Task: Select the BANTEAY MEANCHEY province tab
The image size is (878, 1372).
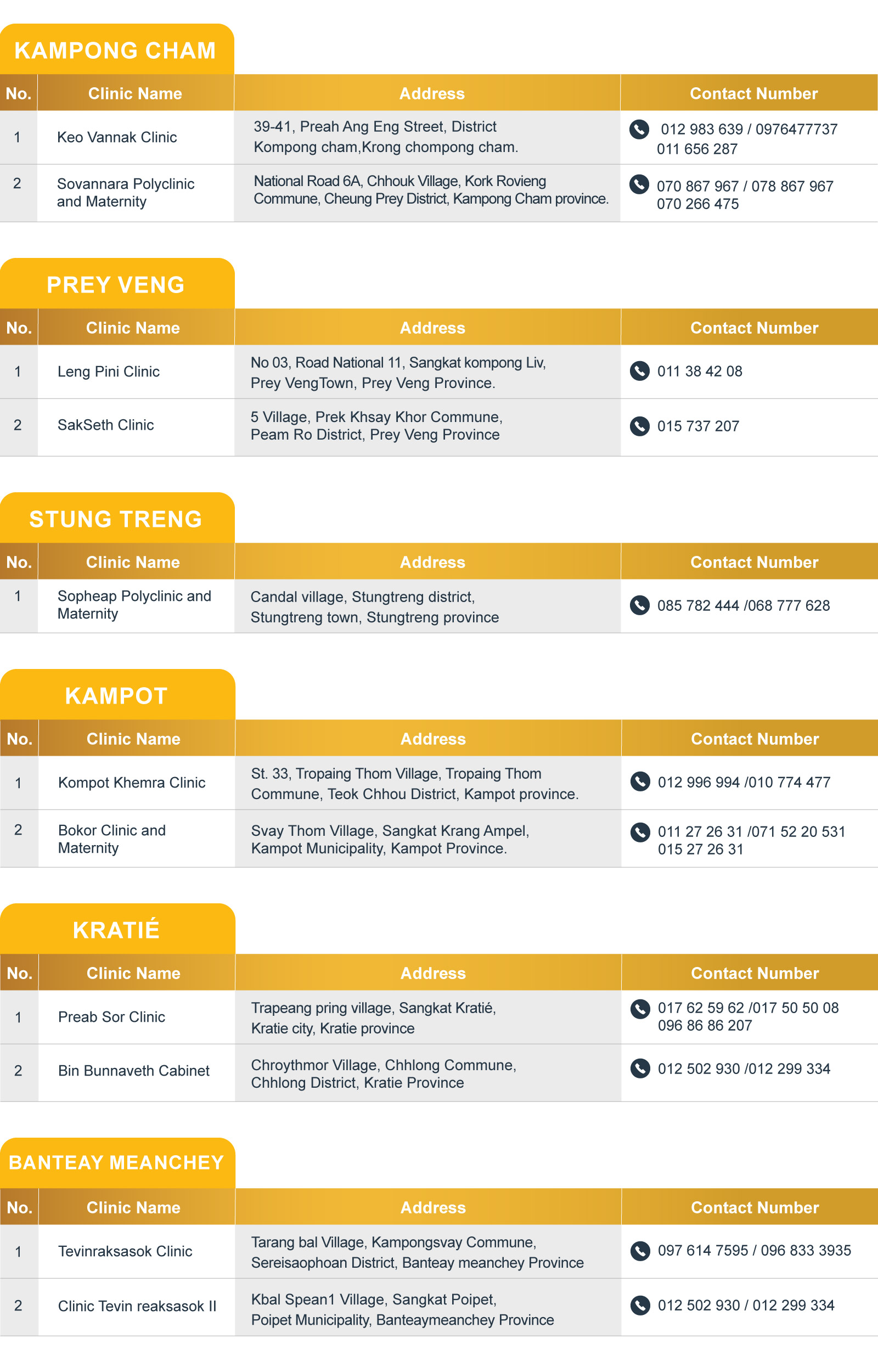Action: [x=116, y=1162]
